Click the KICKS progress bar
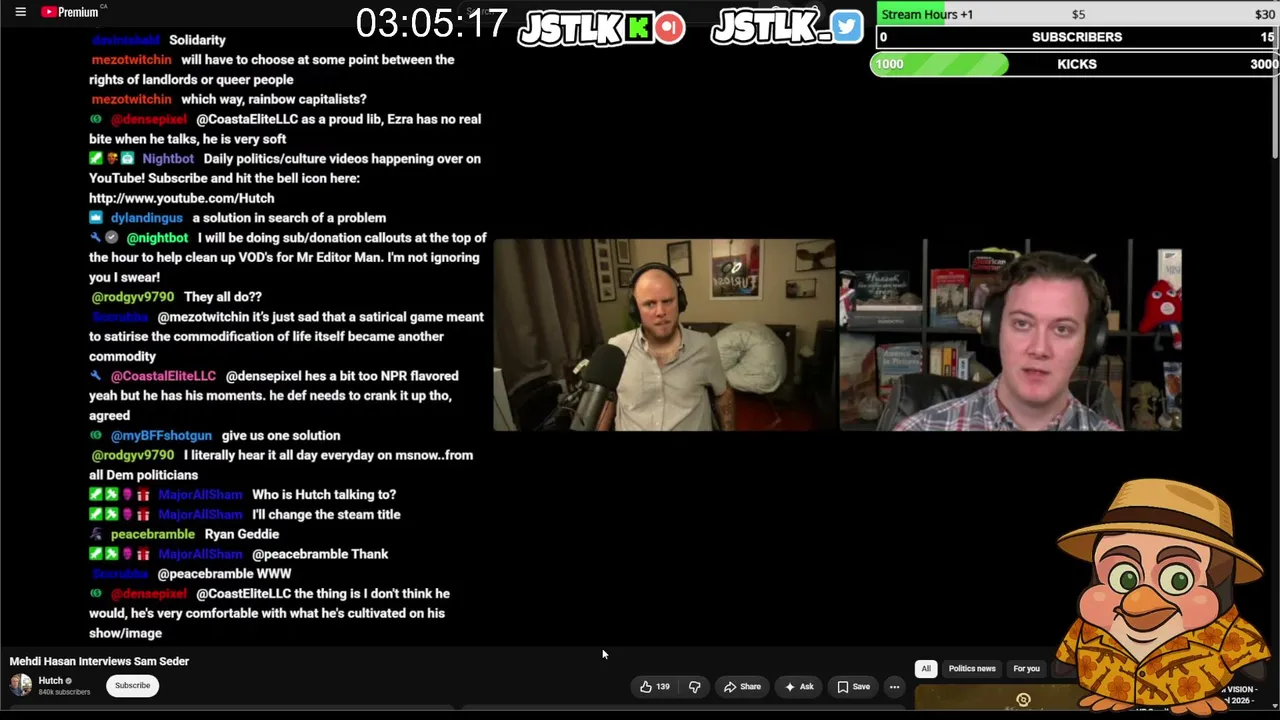The height and width of the screenshot is (720, 1280). 1075,64
